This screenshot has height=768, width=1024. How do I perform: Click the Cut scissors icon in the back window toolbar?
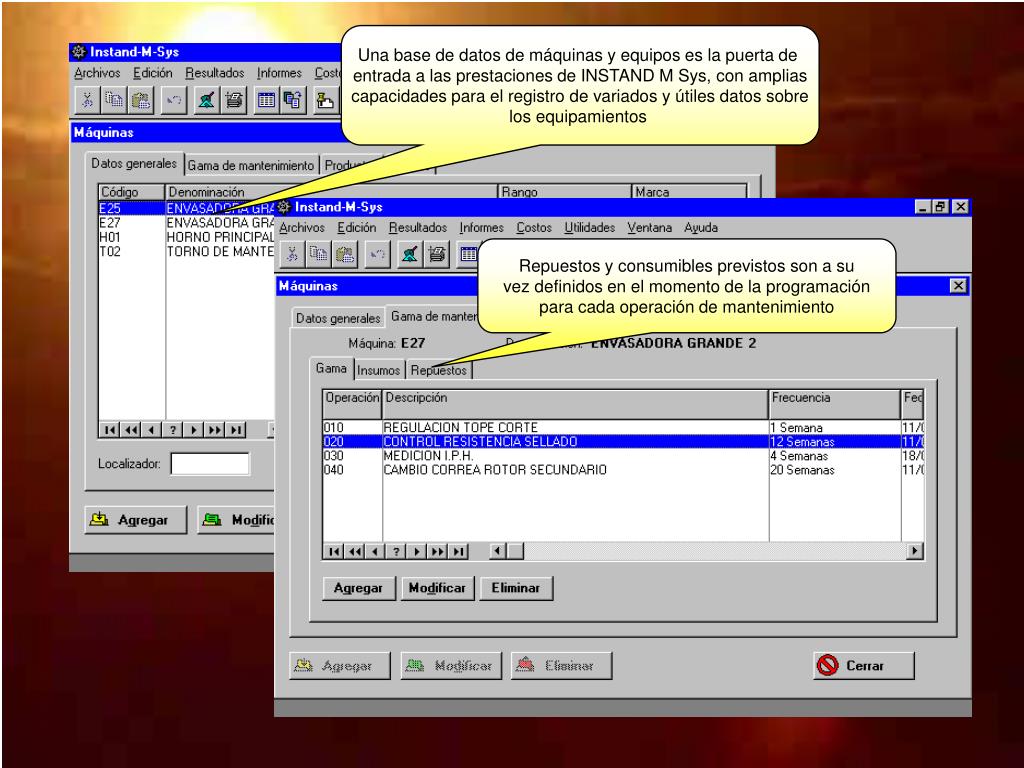click(87, 100)
